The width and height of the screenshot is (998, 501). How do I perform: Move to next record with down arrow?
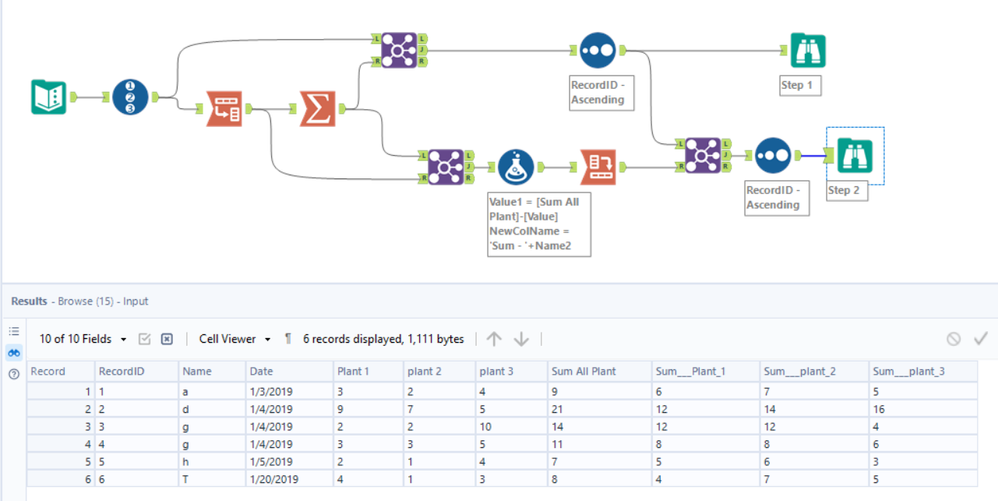522,339
